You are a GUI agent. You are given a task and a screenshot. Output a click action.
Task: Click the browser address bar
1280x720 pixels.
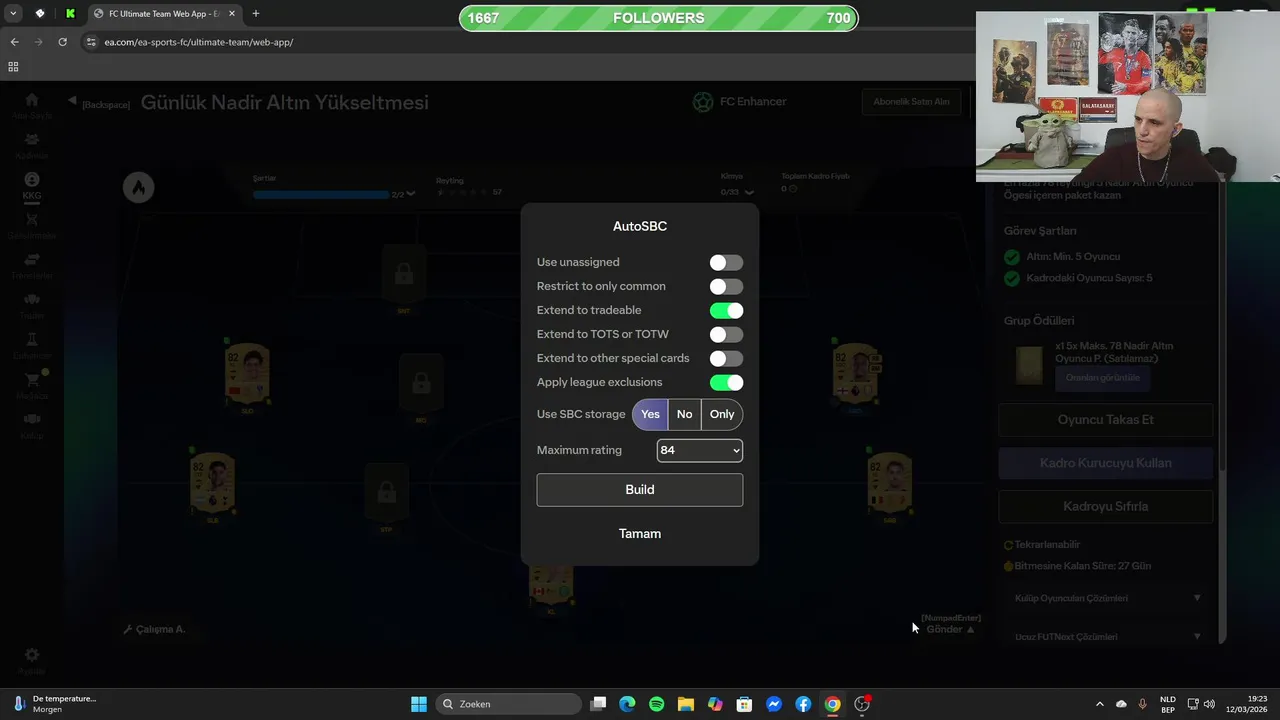tap(520, 42)
